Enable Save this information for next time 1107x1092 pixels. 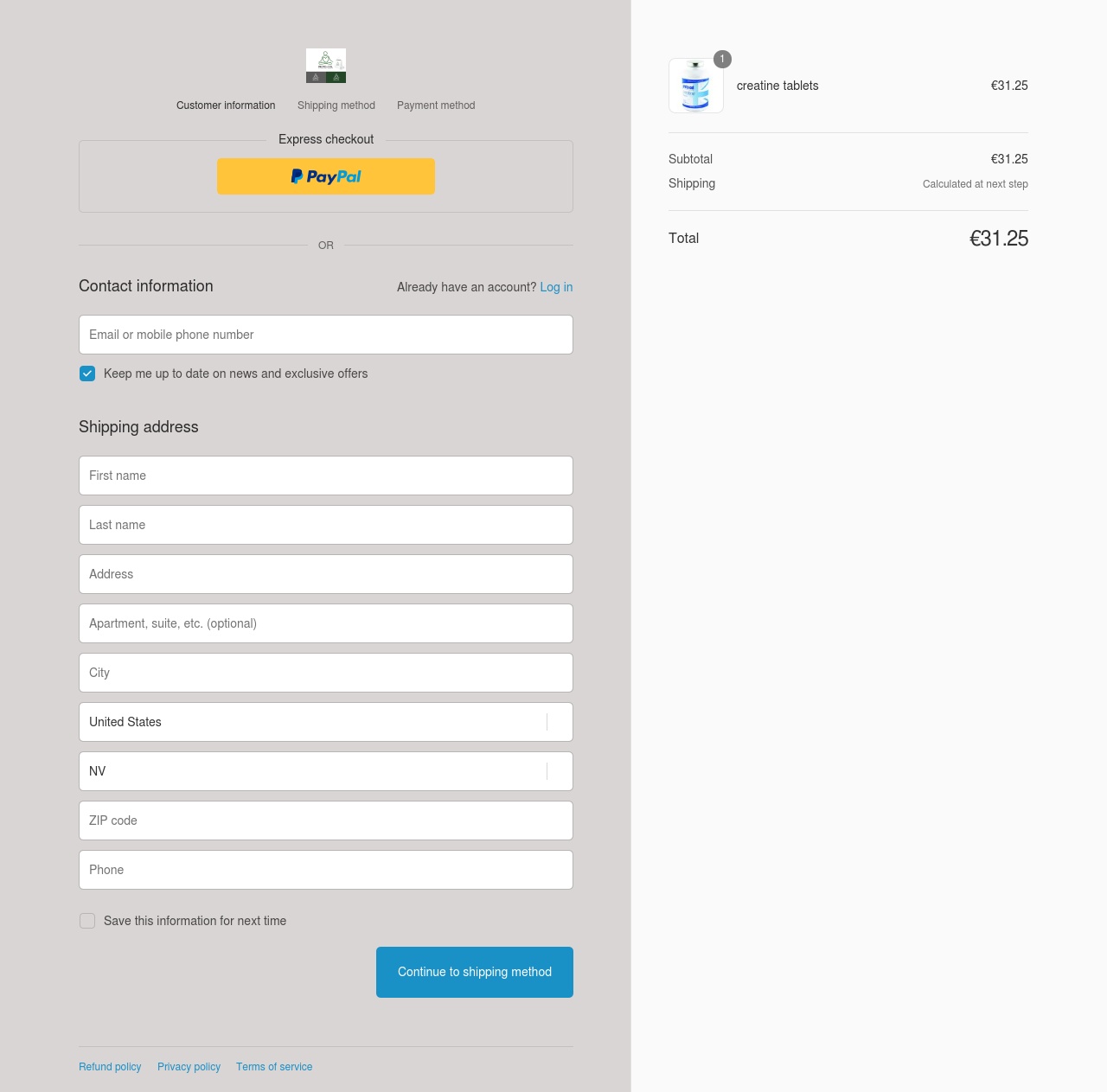pos(87,921)
